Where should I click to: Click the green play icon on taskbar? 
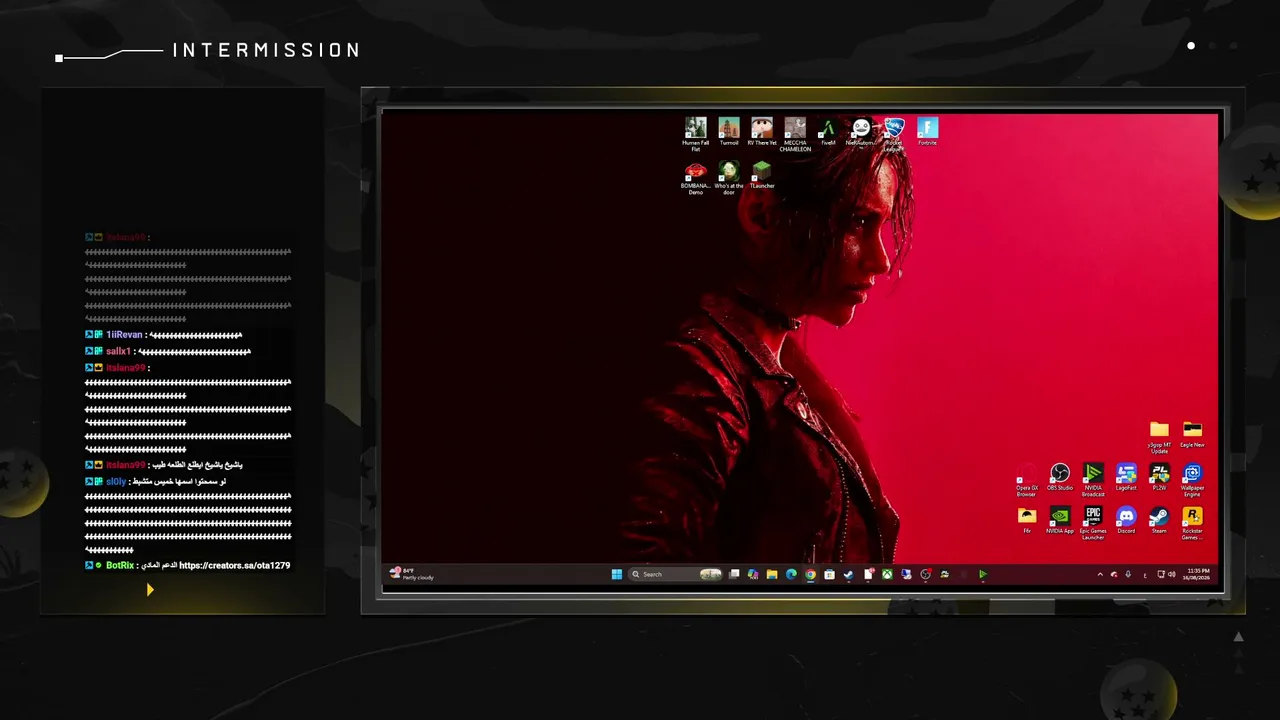point(983,574)
